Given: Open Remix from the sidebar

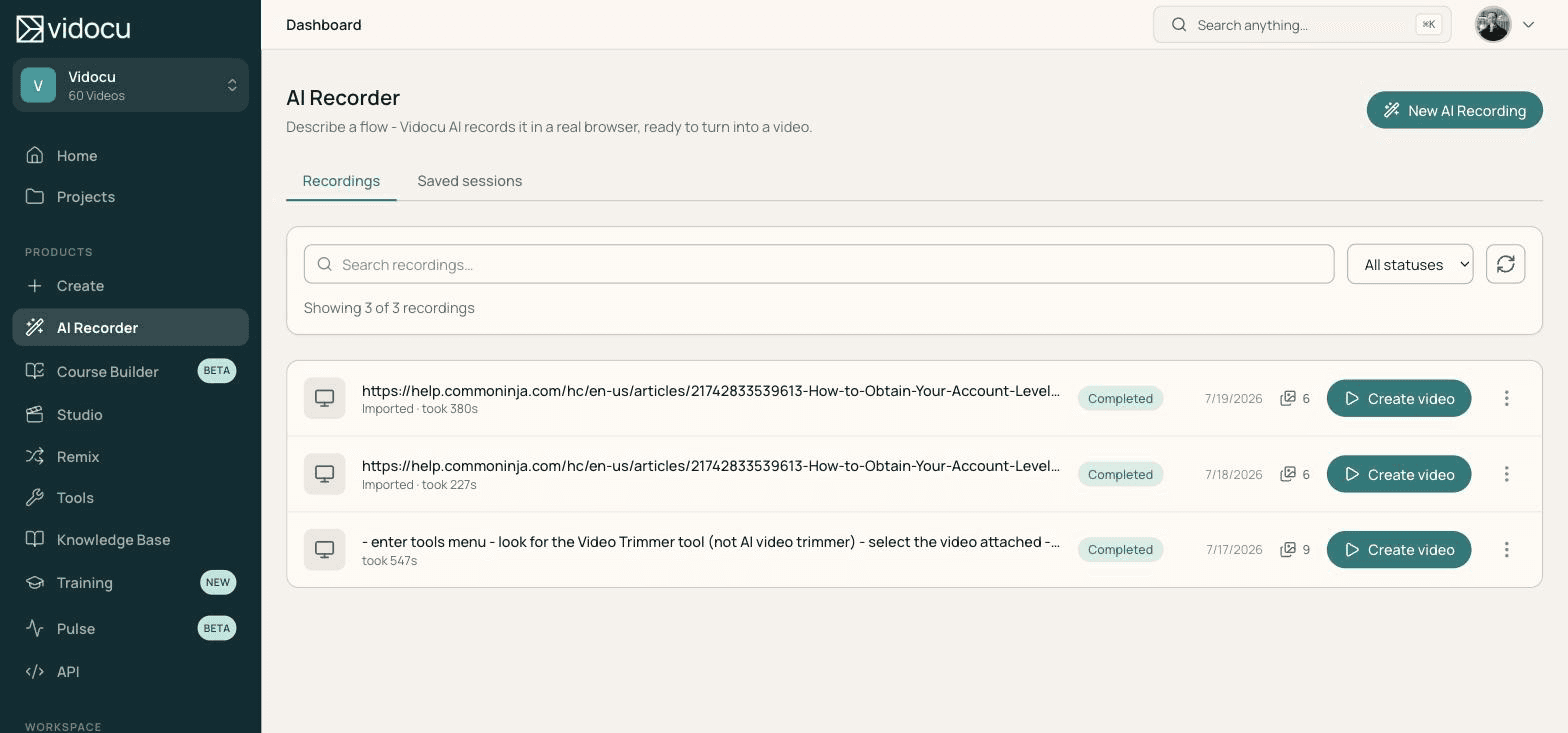Looking at the screenshot, I should click(x=130, y=456).
